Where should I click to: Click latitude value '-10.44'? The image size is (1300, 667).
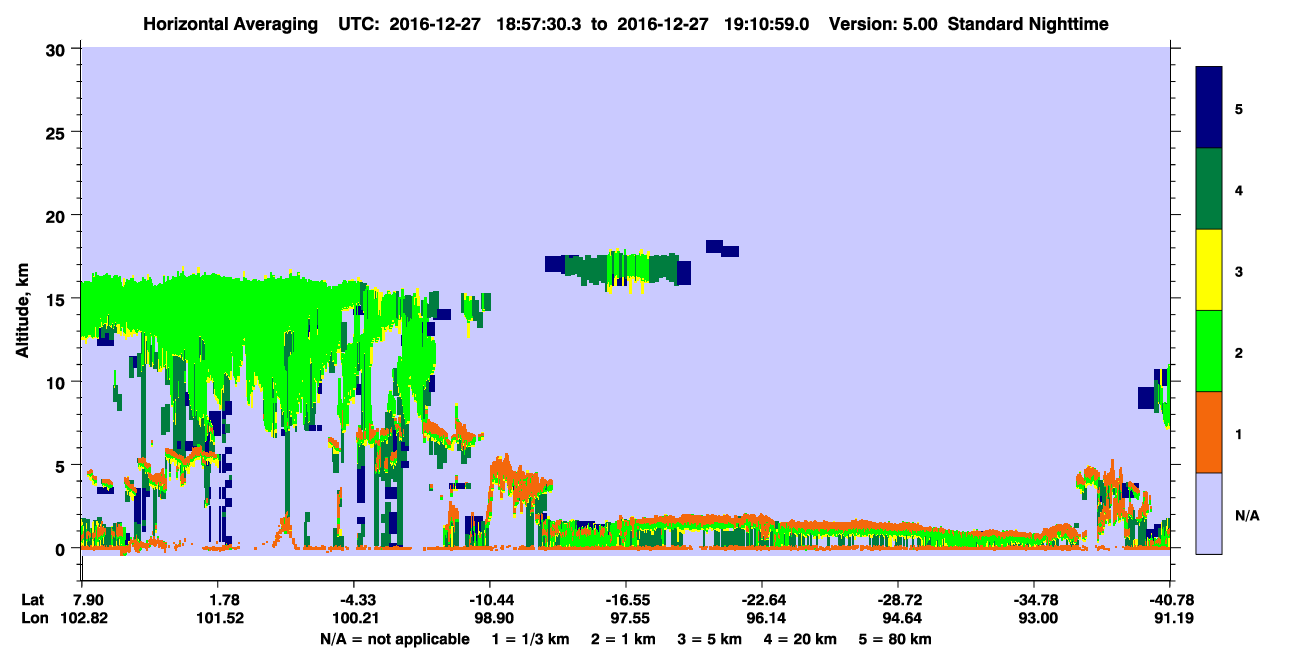[x=490, y=599]
